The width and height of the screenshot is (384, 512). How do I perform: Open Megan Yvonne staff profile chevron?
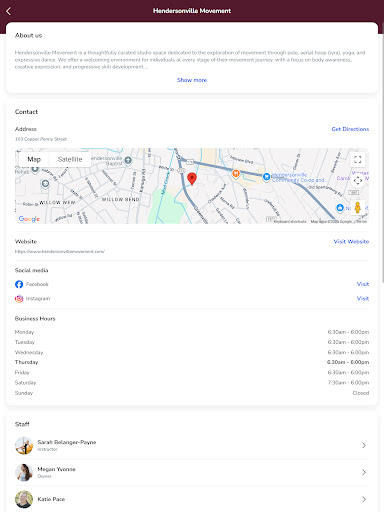[x=364, y=472]
